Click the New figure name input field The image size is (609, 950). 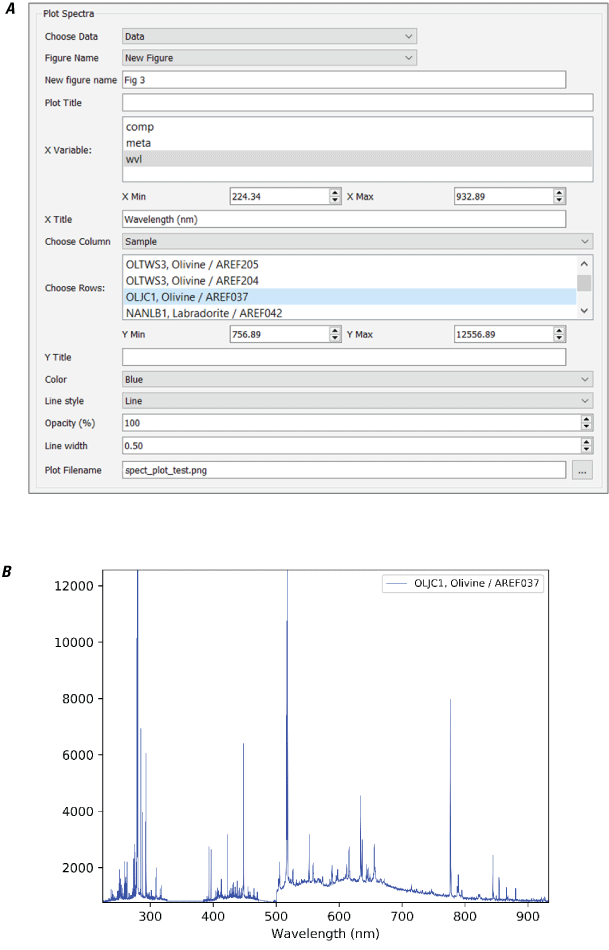[x=343, y=80]
